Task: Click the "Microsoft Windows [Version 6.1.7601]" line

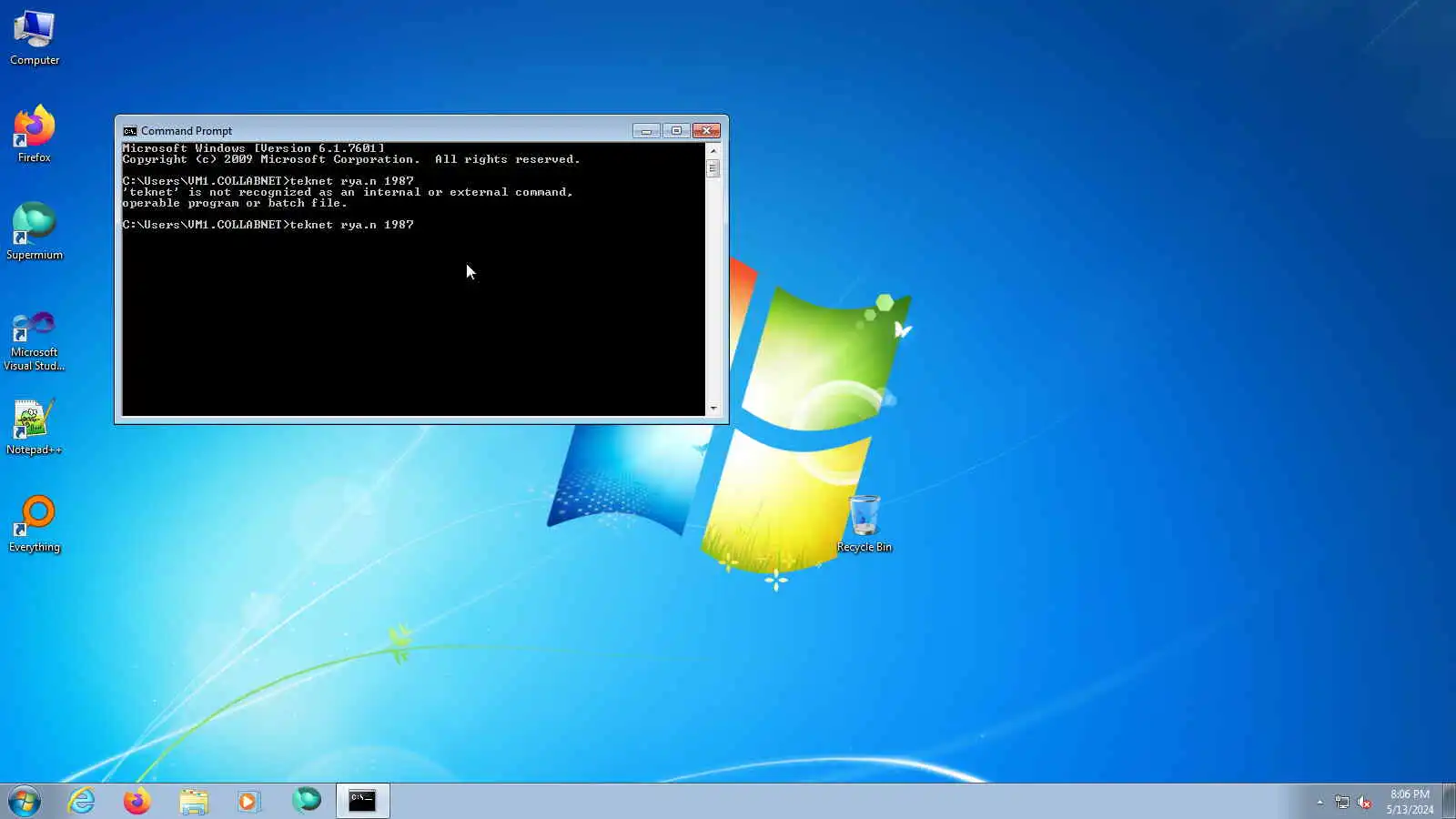Action: (x=254, y=148)
